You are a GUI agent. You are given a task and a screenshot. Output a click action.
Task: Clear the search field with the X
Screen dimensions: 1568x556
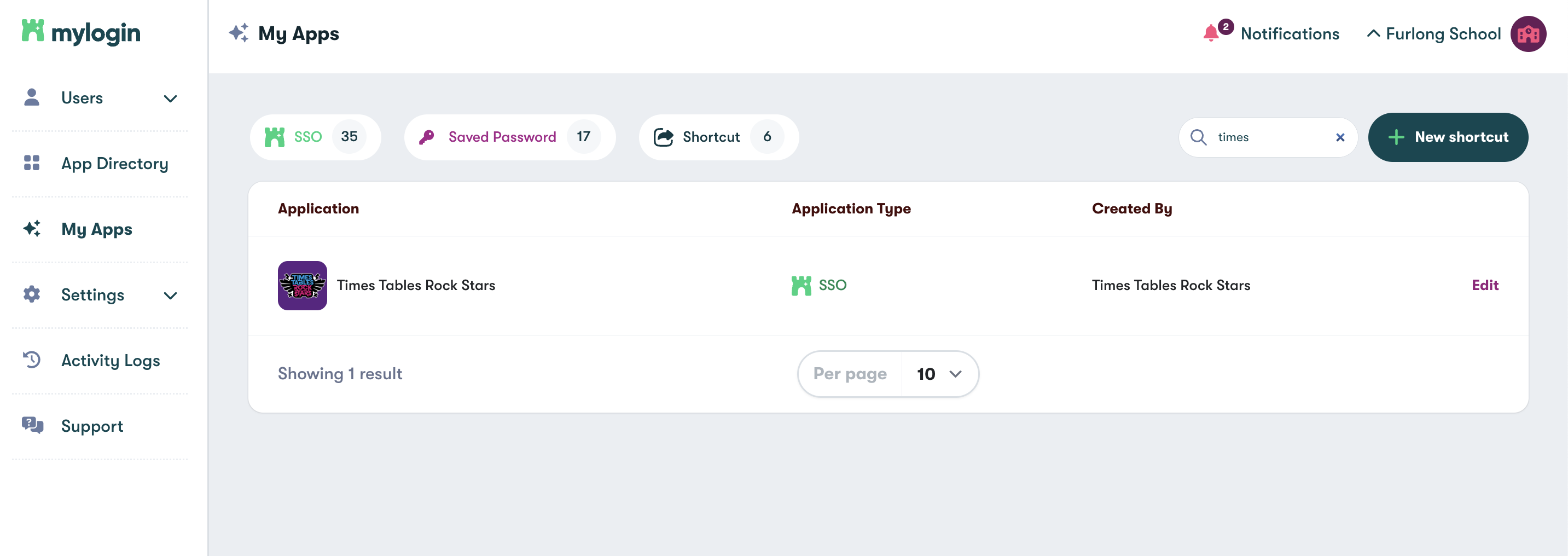pos(1340,137)
